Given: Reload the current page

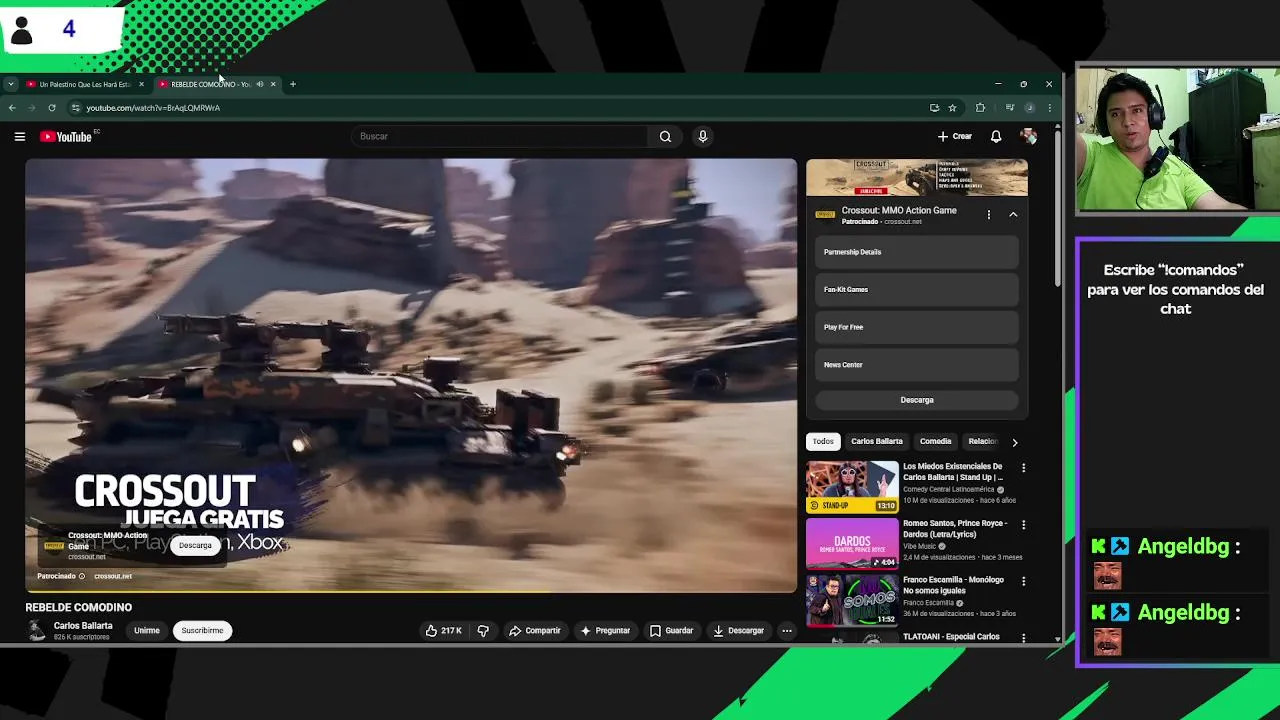Looking at the screenshot, I should coord(52,108).
